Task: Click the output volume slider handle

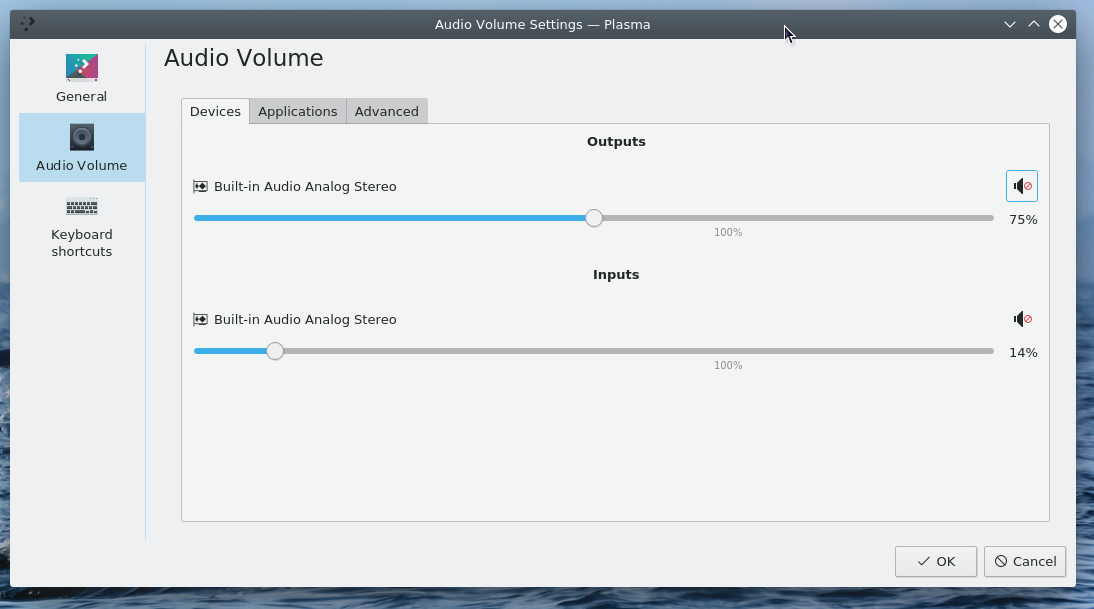Action: coord(594,218)
